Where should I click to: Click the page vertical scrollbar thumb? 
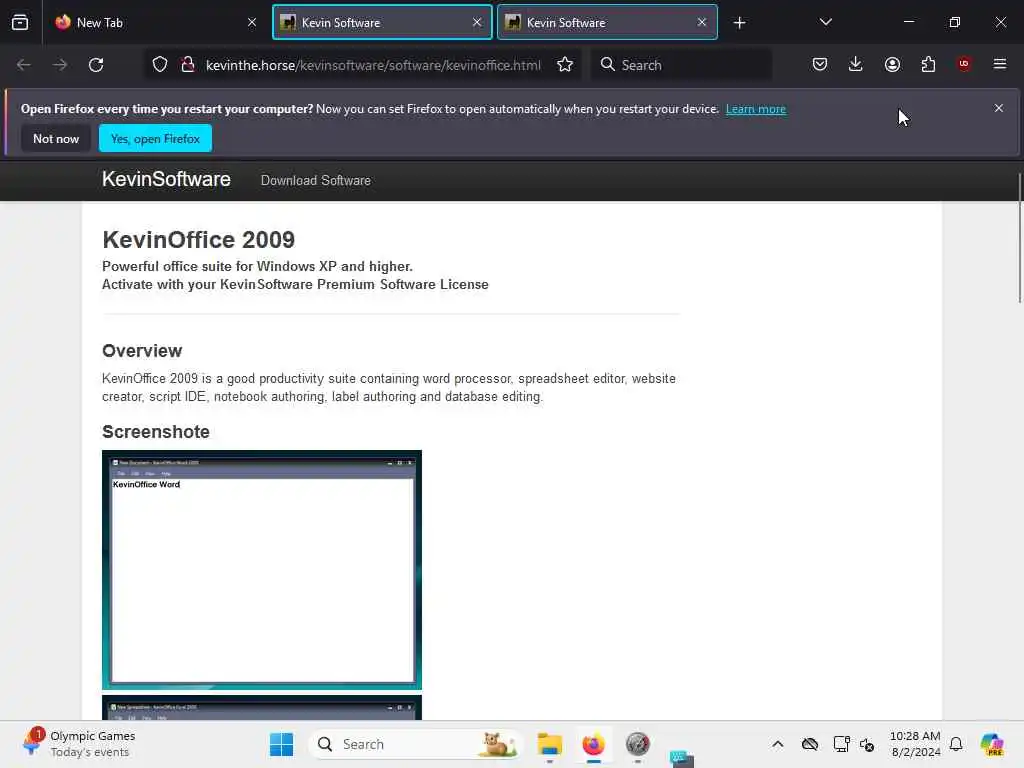coord(1019,238)
